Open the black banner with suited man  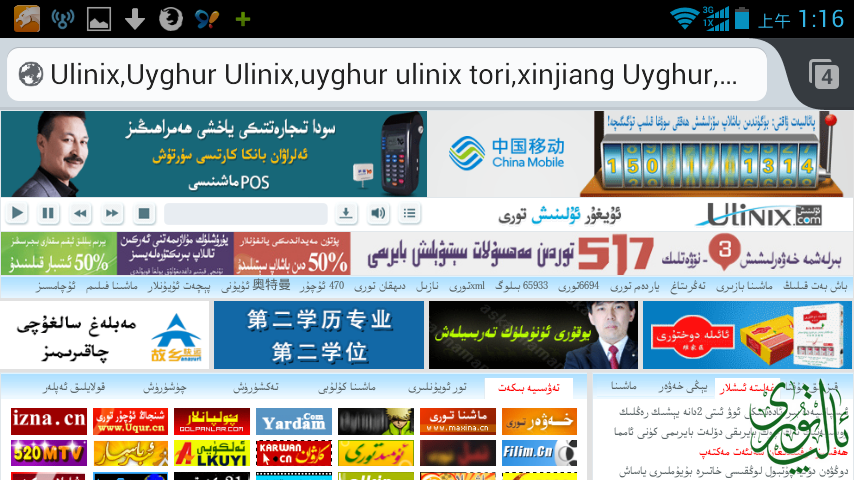click(533, 335)
